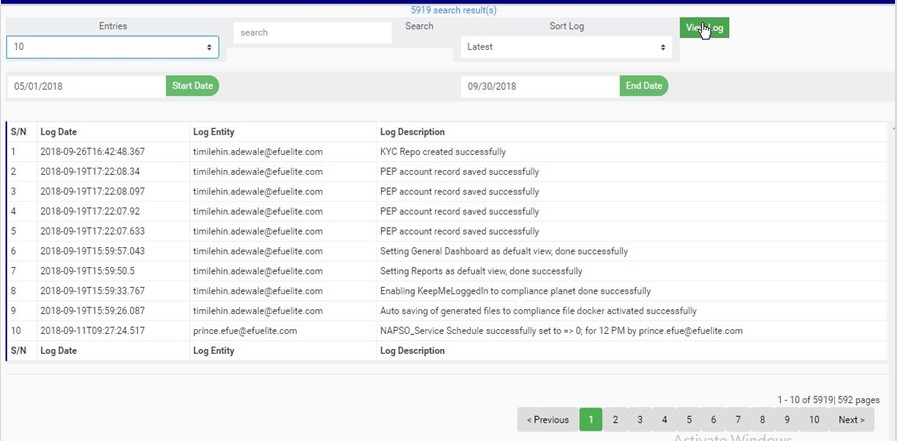The height and width of the screenshot is (441, 897).
Task: Jump to page 10 in pagination
Action: pos(814,420)
